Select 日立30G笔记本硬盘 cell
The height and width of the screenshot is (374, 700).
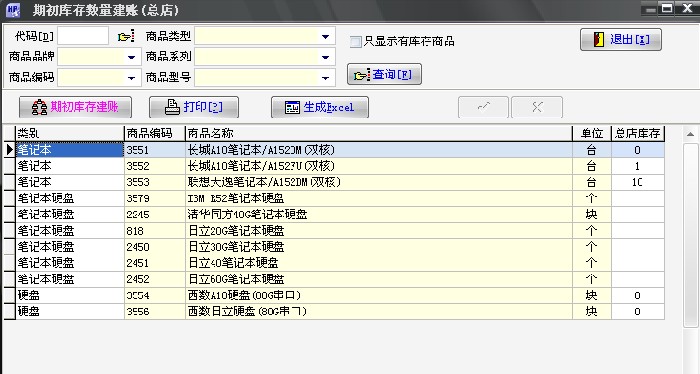point(379,247)
